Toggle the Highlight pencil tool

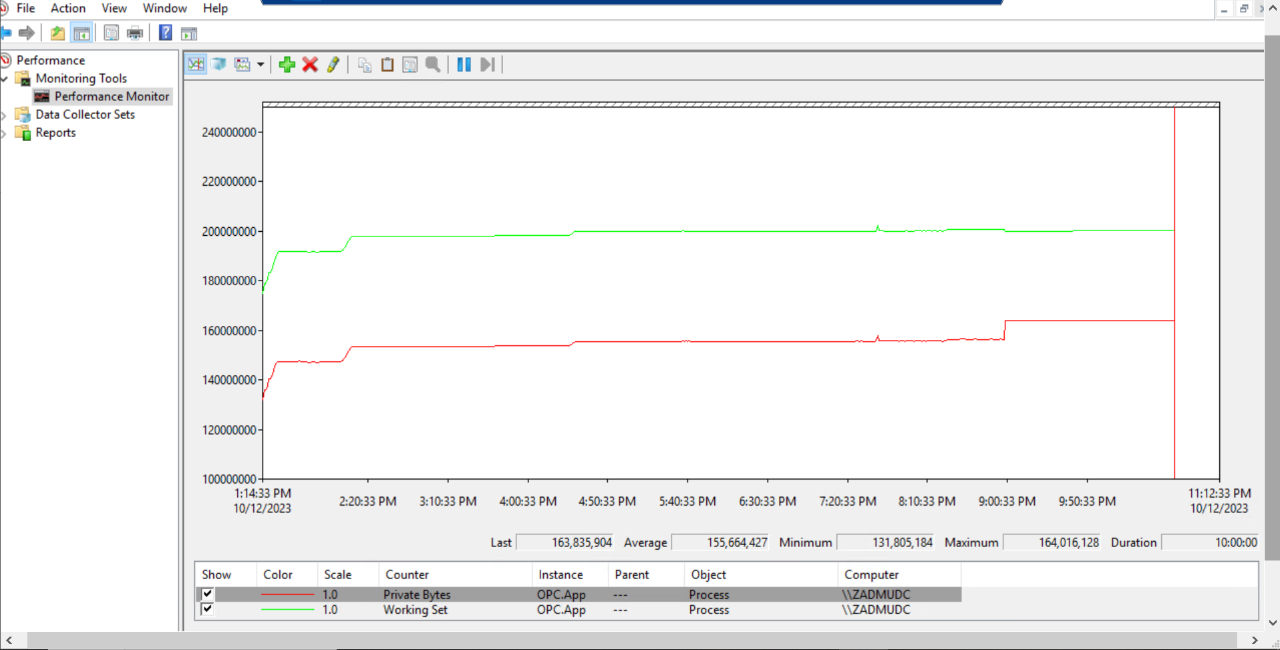coord(333,64)
